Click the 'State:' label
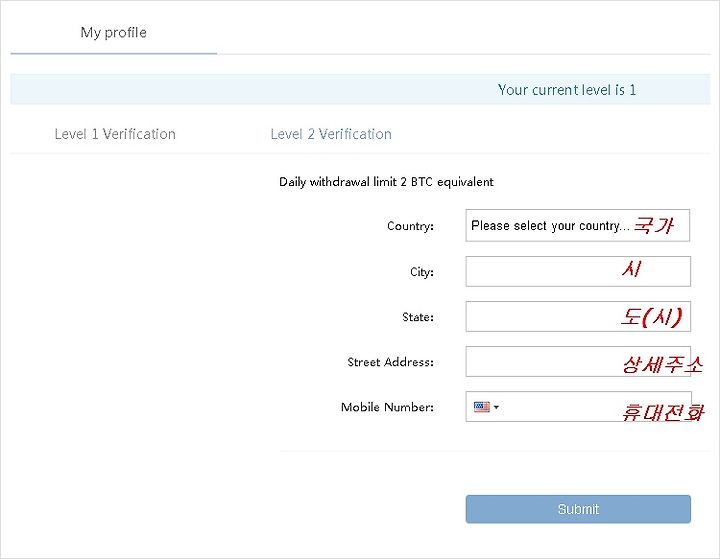The width and height of the screenshot is (720, 559). [x=417, y=317]
